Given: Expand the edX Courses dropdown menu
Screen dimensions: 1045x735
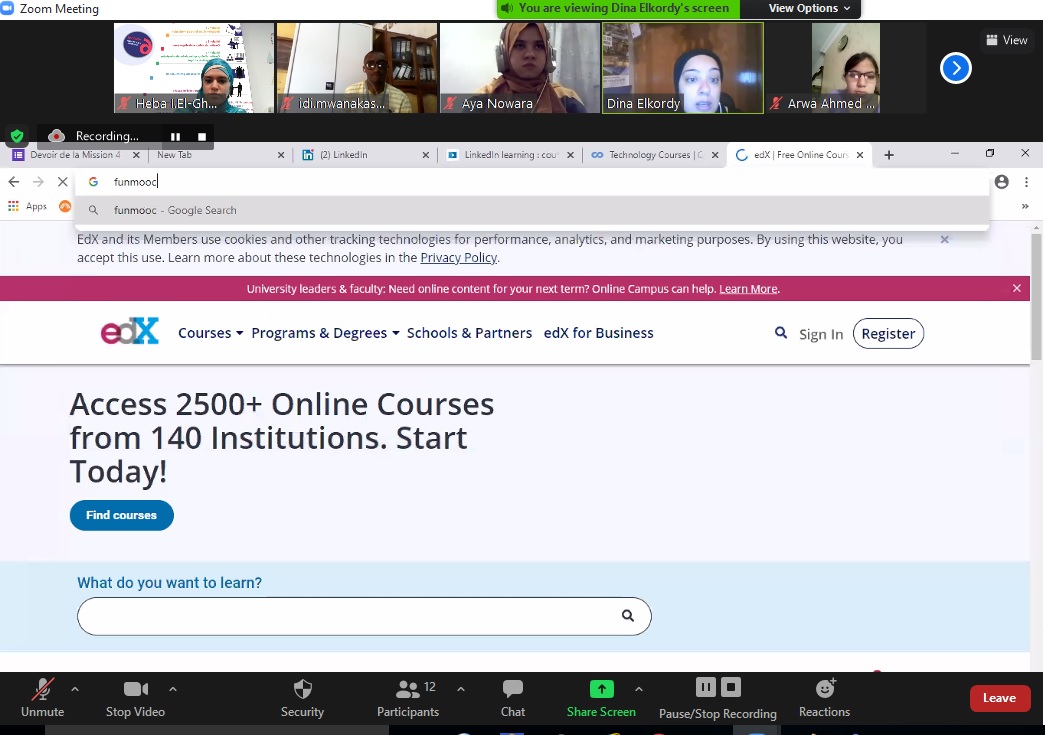Looking at the screenshot, I should point(210,333).
